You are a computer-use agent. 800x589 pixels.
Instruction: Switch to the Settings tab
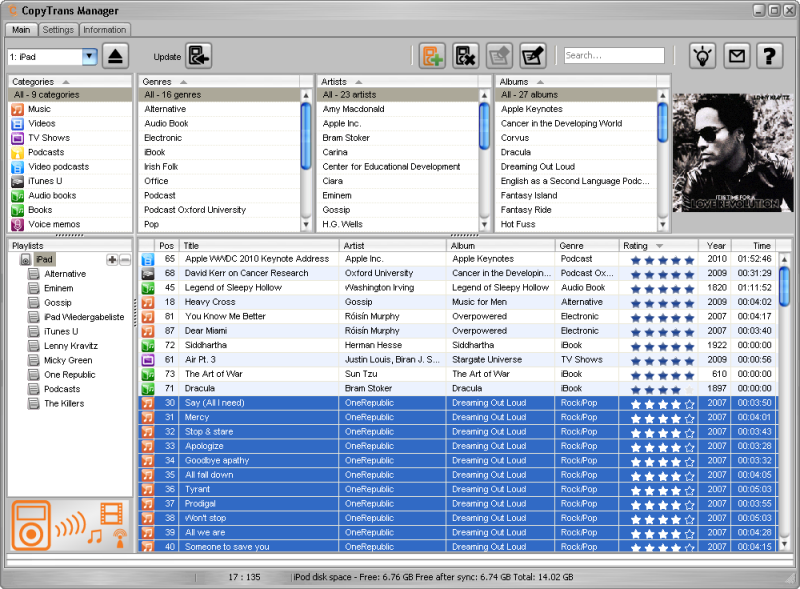coord(58,30)
